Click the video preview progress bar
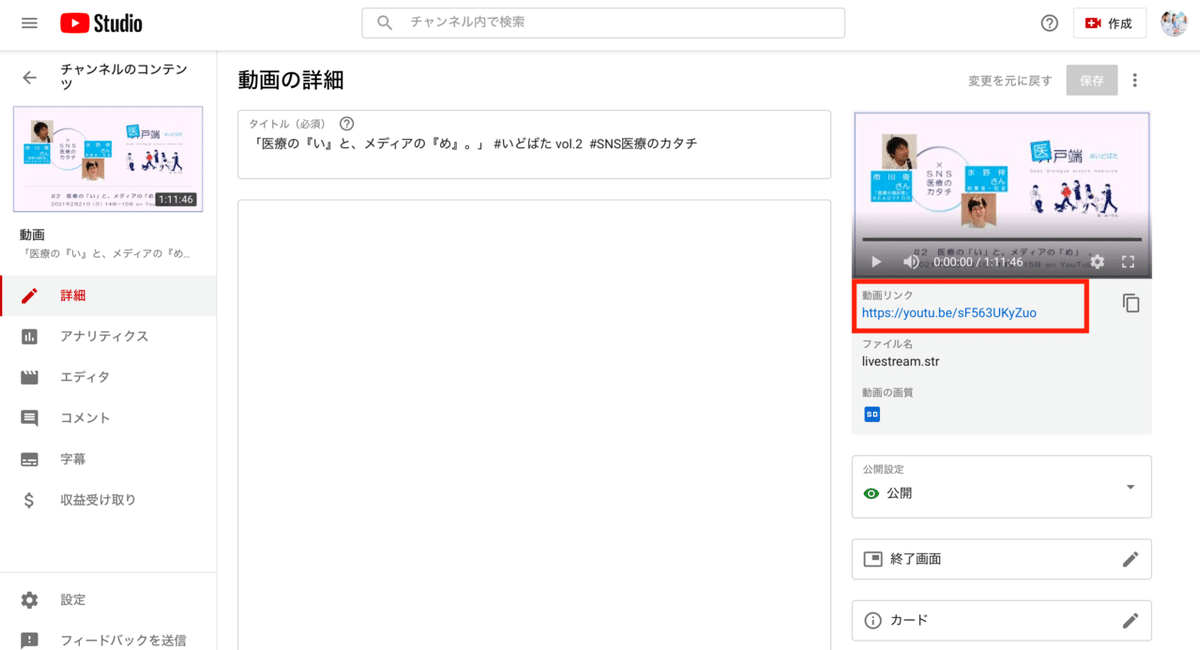Screen dimensions: 1200x650 [x=1002, y=240]
